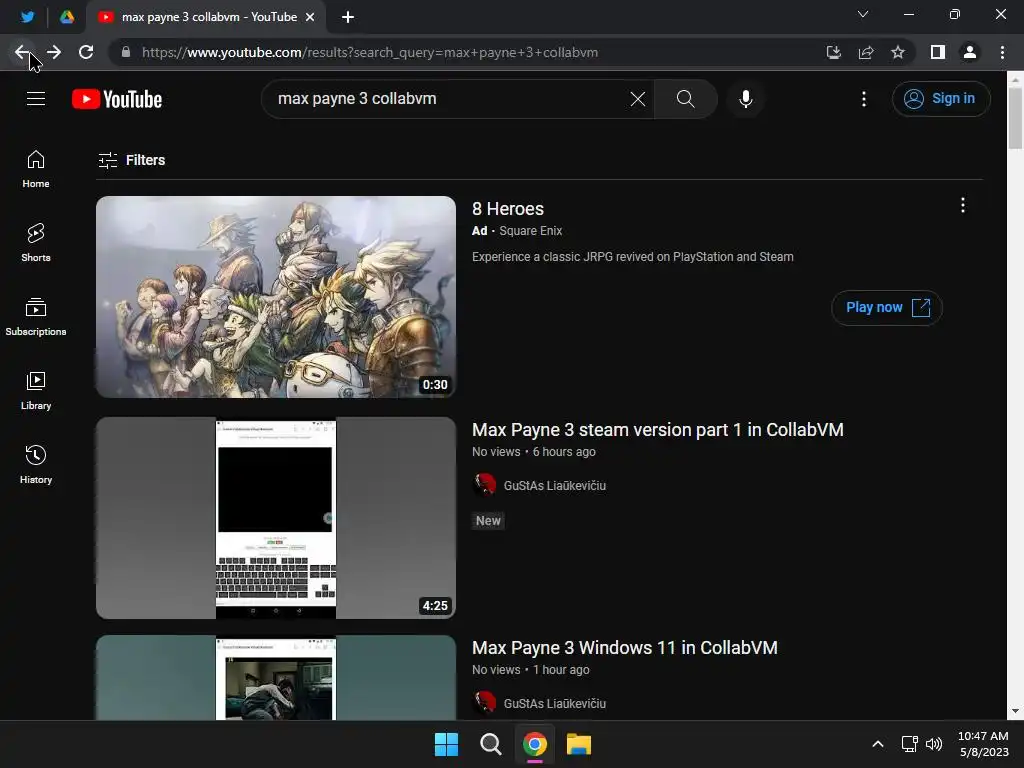Open GuStAs Liaūkevičiu channel under Windows 11 video

554,703
